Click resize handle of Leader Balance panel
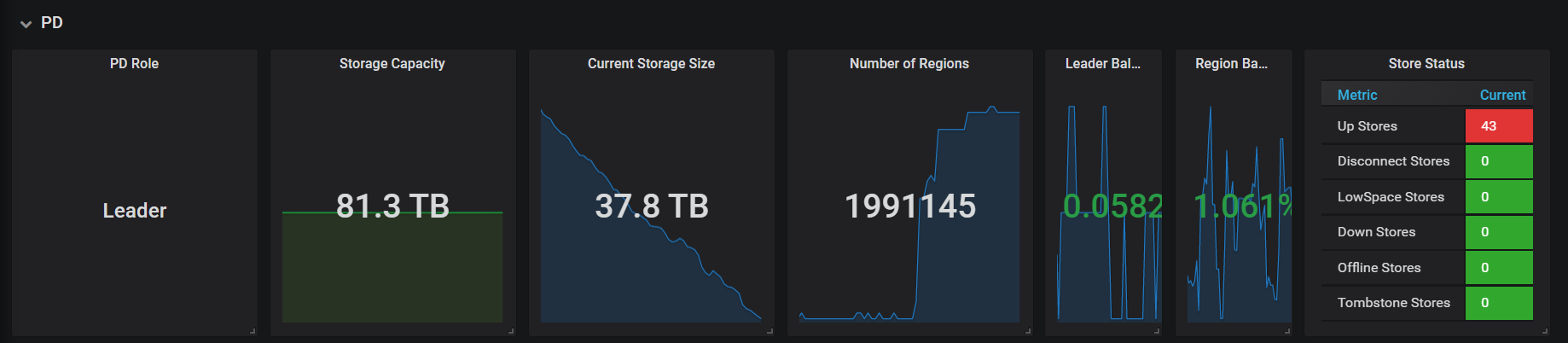1568x343 pixels. (1157, 331)
